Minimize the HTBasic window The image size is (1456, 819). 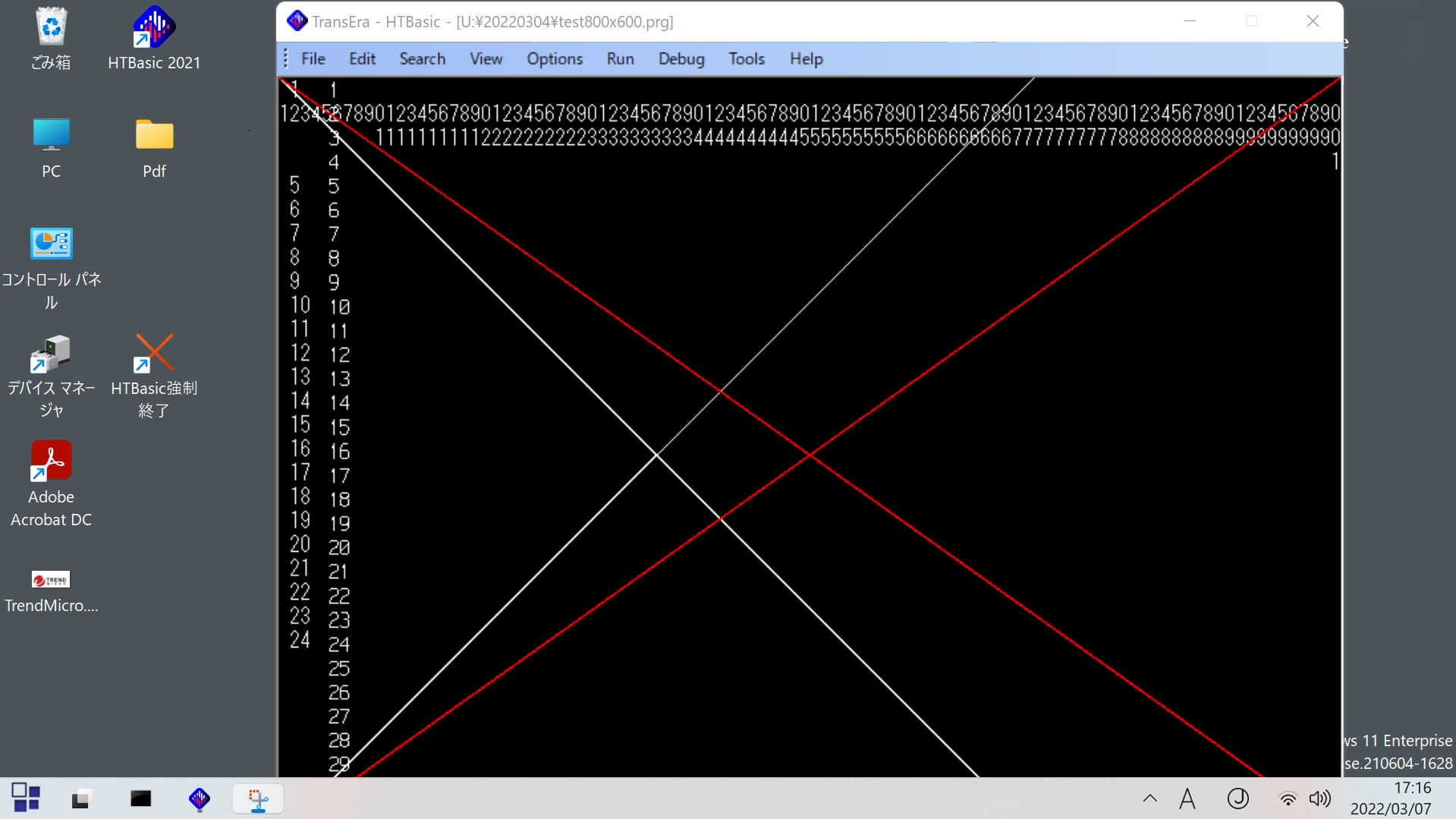coord(1190,21)
